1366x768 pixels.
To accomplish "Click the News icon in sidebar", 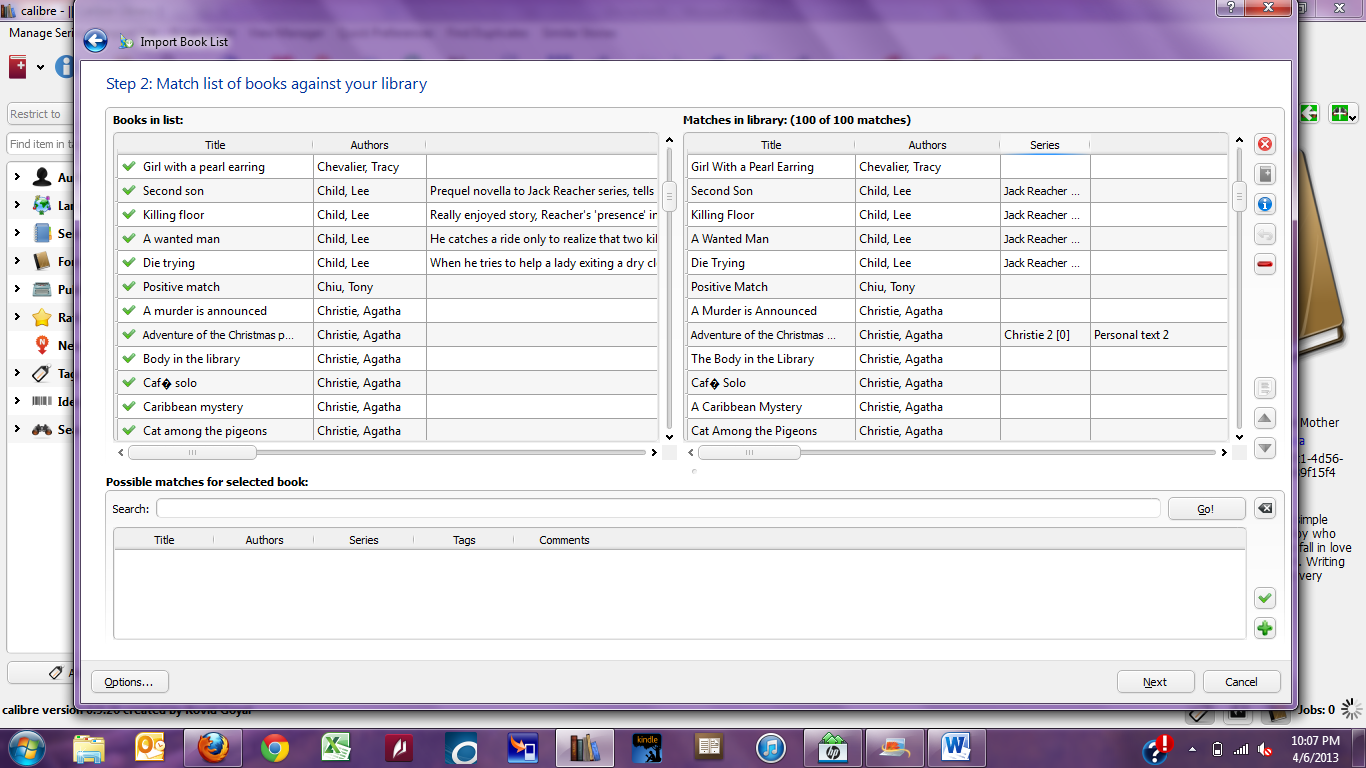I will click(42, 345).
